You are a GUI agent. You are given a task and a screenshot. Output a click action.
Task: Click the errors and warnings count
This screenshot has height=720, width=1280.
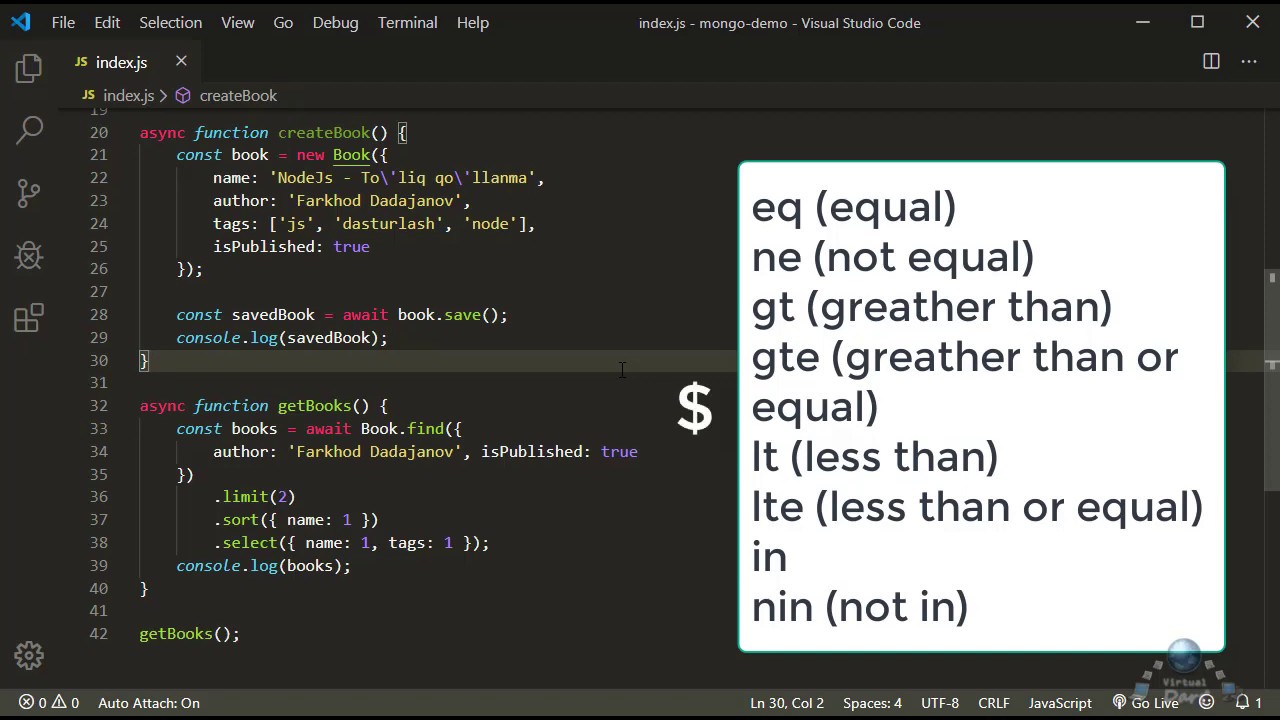coord(49,703)
